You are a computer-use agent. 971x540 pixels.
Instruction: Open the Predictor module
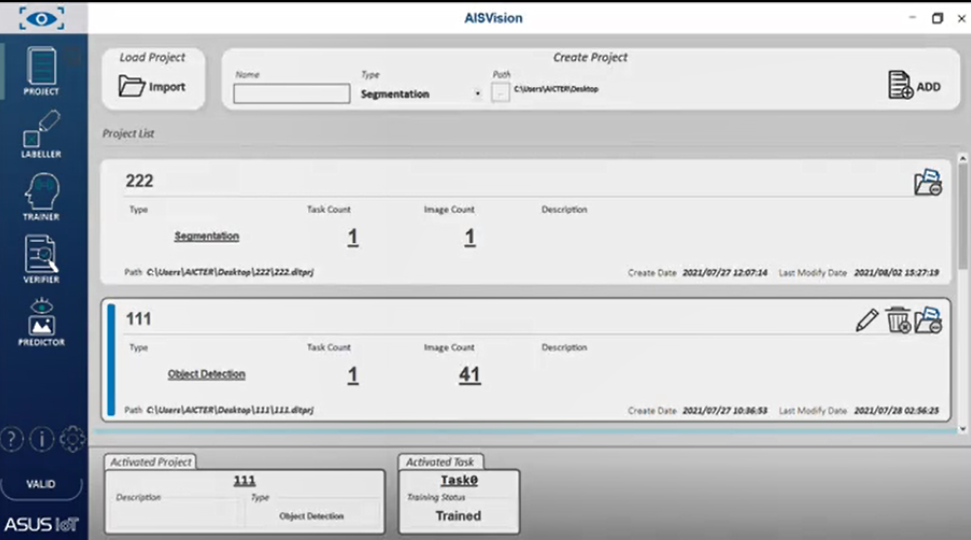41,322
